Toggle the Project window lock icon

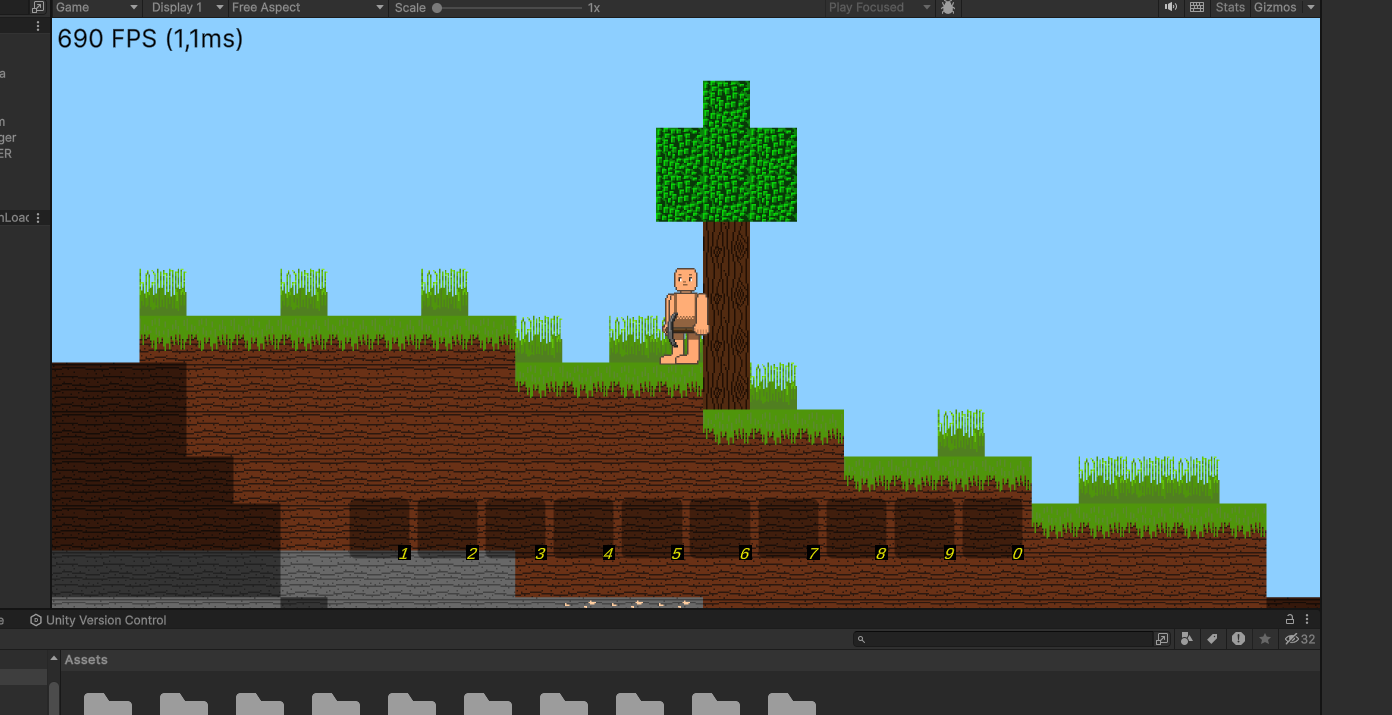pos(1288,619)
